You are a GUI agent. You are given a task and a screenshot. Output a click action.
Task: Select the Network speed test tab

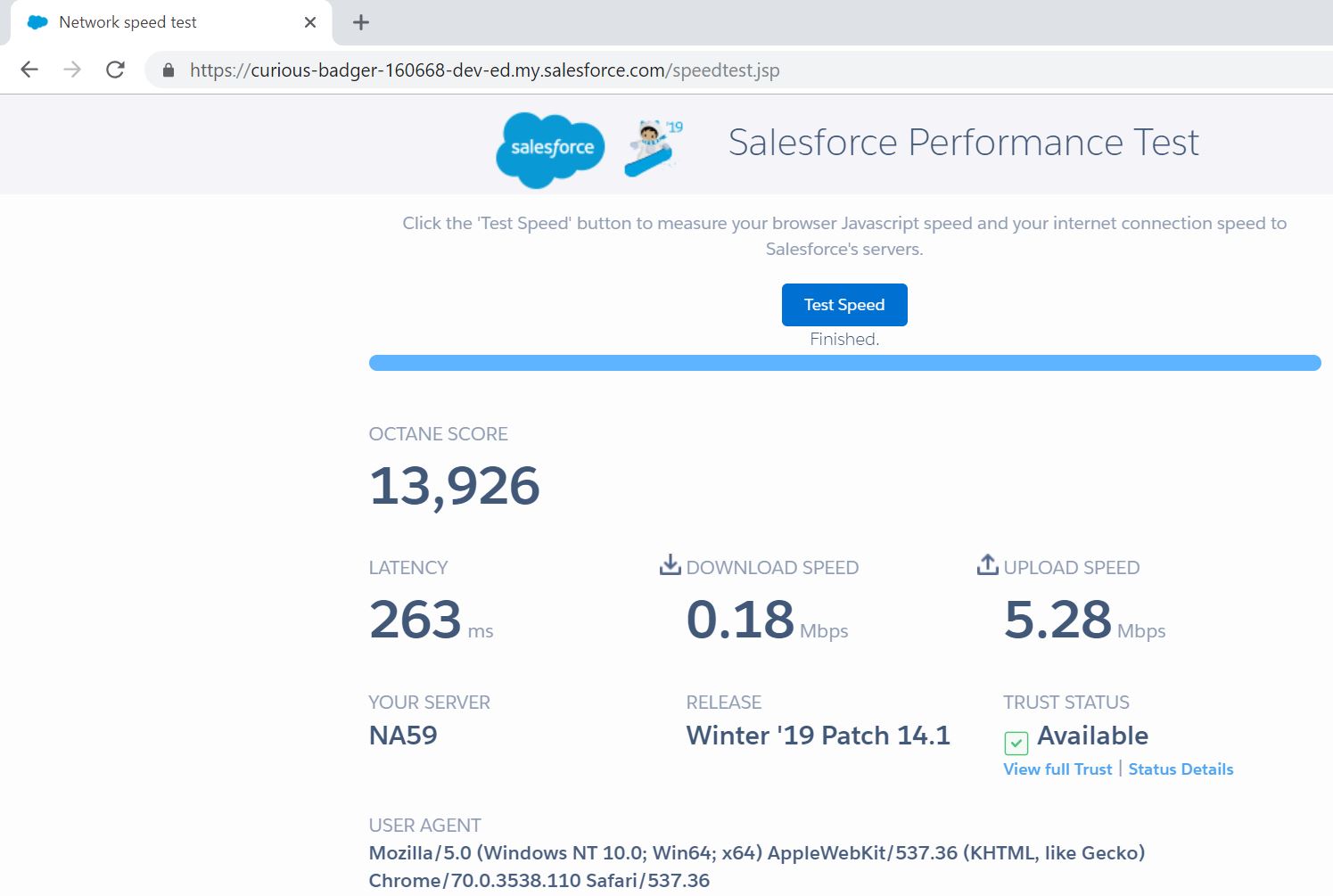(171, 22)
